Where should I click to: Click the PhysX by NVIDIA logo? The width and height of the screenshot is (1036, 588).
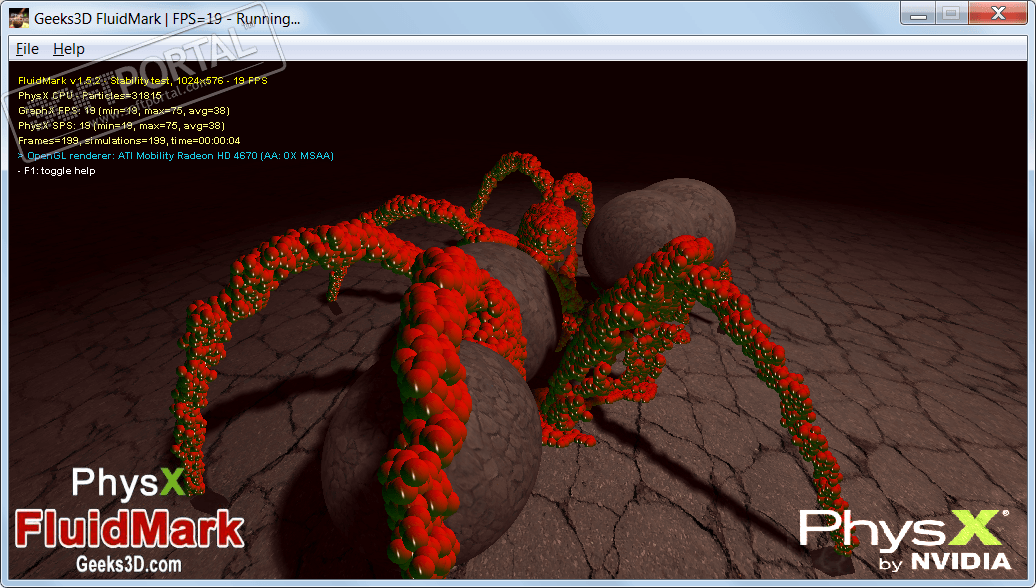point(905,539)
